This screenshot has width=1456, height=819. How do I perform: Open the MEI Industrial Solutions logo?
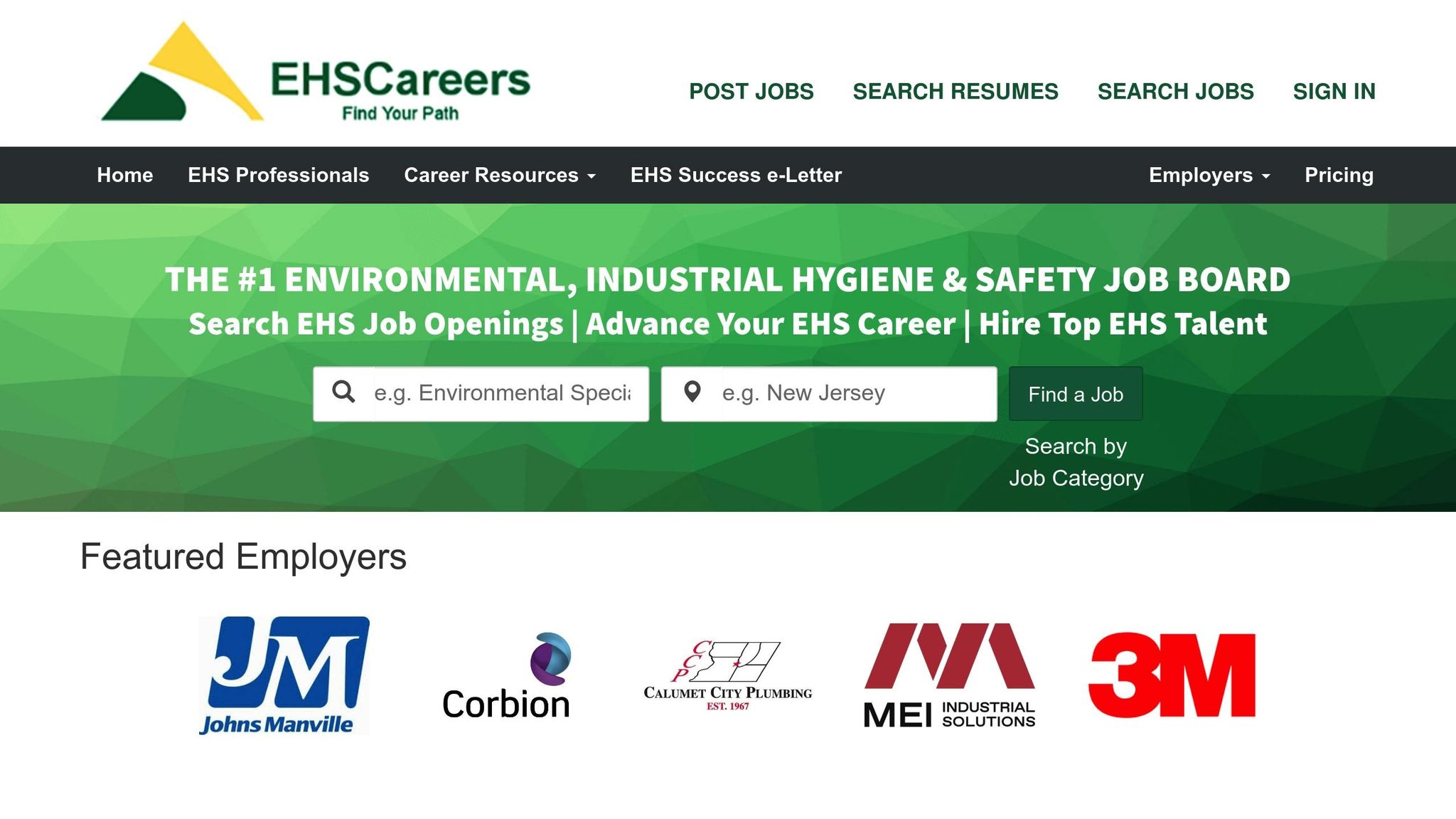tap(949, 675)
